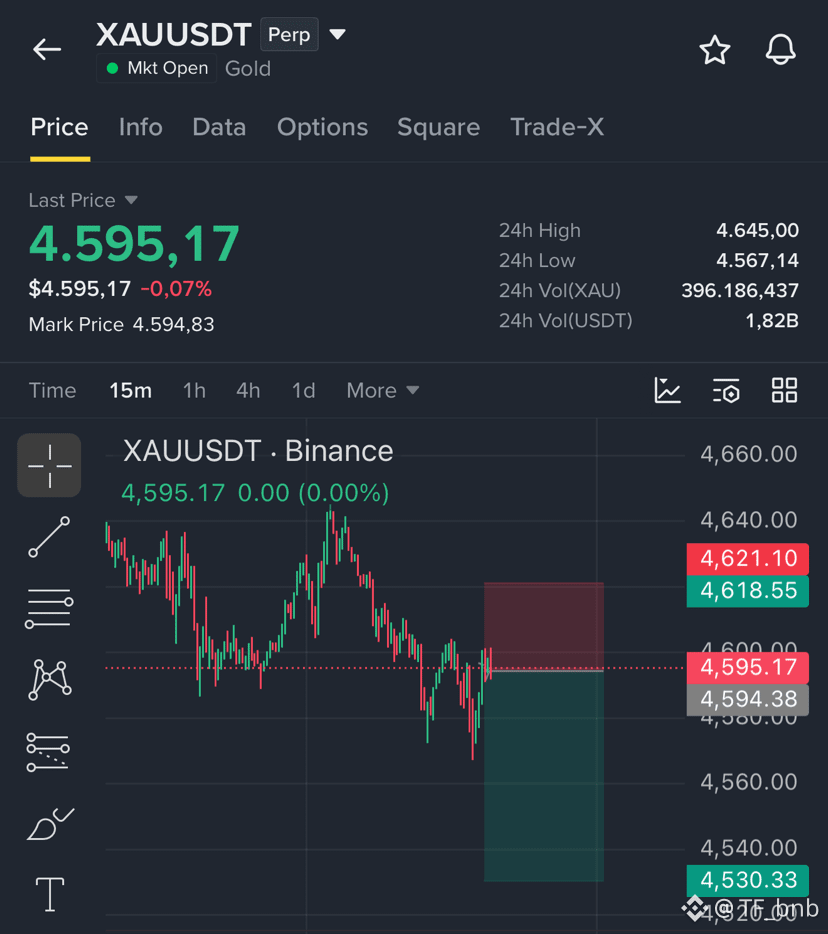Click the 4,660.00 axis label
The width and height of the screenshot is (828, 934).
point(748,454)
